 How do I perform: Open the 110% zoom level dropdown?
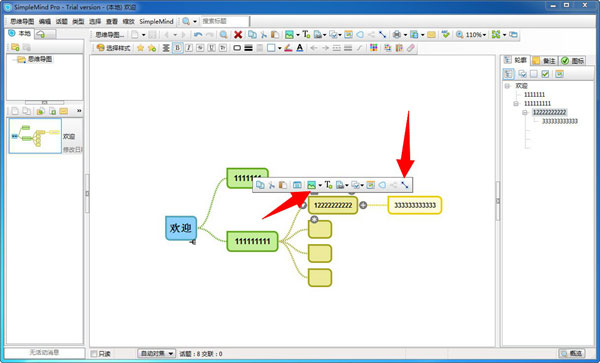pyautogui.click(x=475, y=35)
